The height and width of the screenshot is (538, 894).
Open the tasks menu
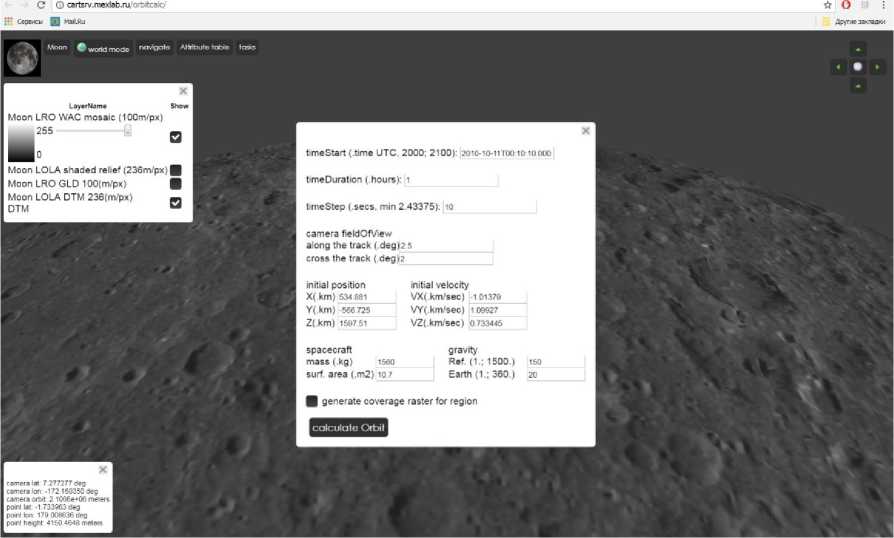point(247,47)
